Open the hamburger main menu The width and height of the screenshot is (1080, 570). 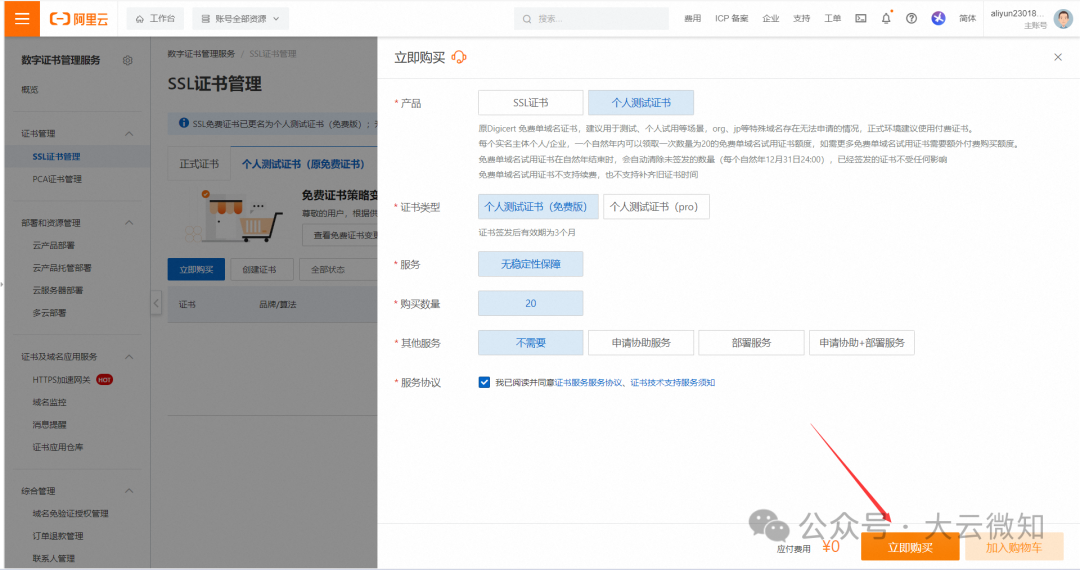point(22,19)
